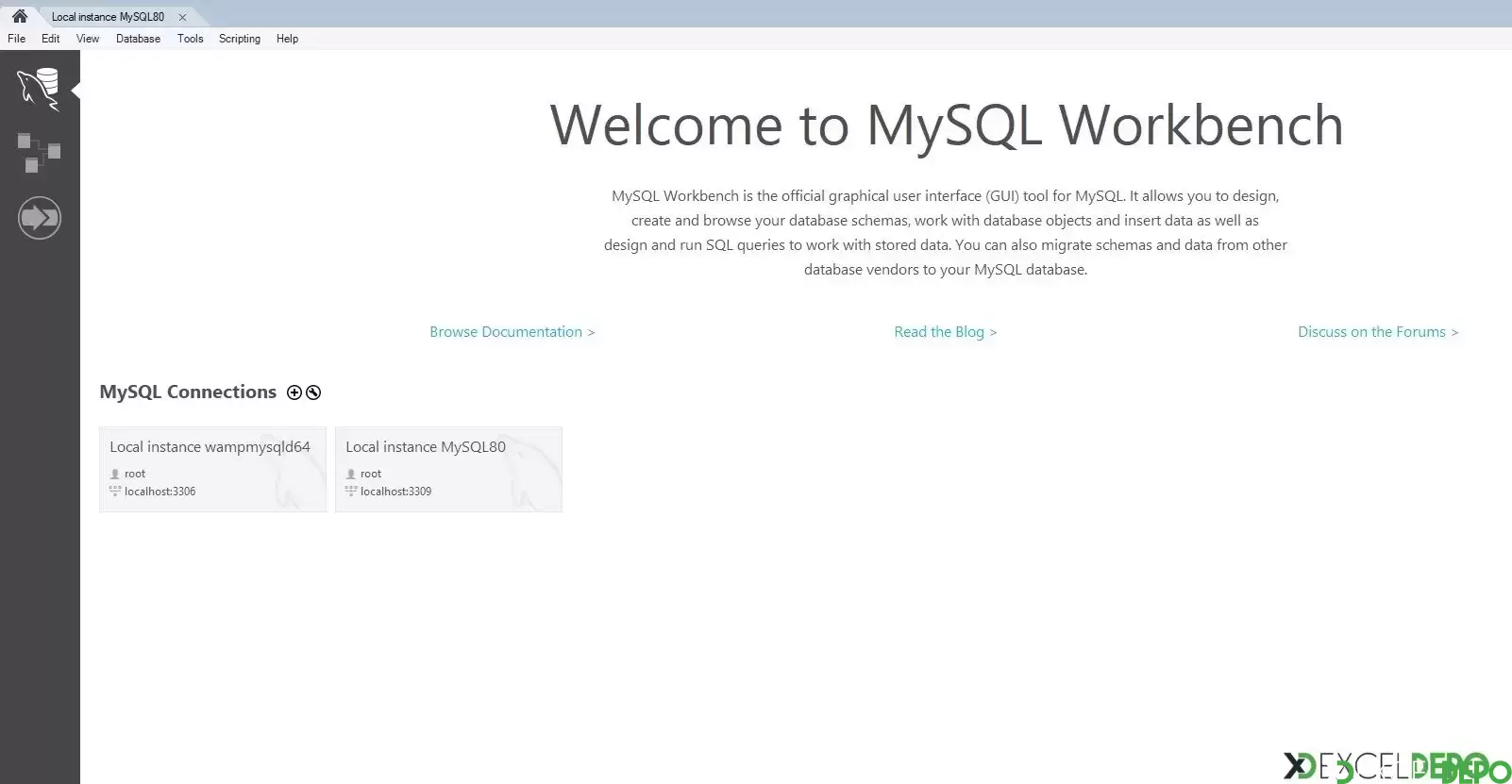The width and height of the screenshot is (1512, 784).
Task: Switch to Local instance MySQL80 tab
Action: click(x=108, y=17)
